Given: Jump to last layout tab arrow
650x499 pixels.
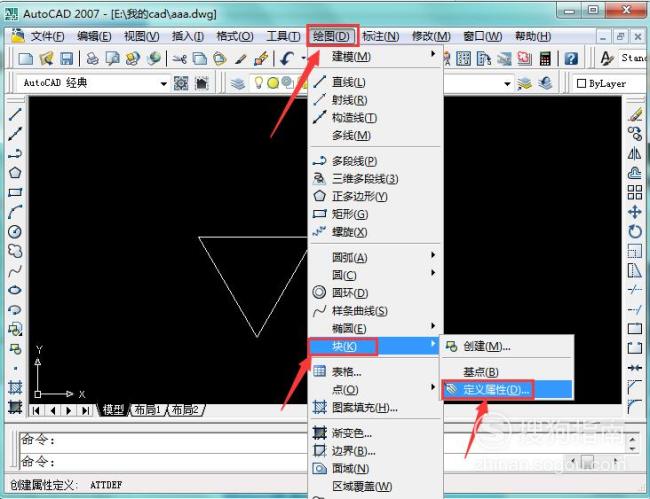Looking at the screenshot, I should click(x=85, y=411).
